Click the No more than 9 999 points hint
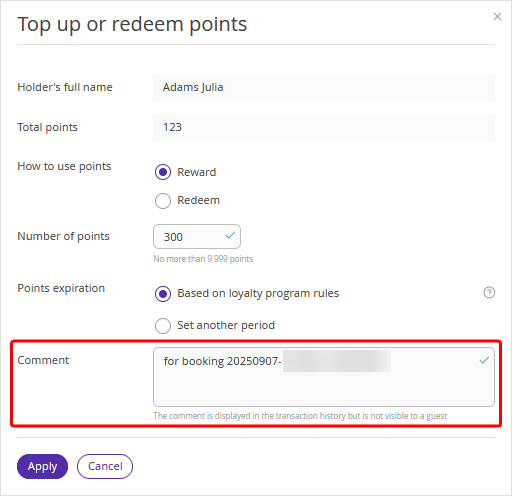This screenshot has width=512, height=496. click(203, 259)
